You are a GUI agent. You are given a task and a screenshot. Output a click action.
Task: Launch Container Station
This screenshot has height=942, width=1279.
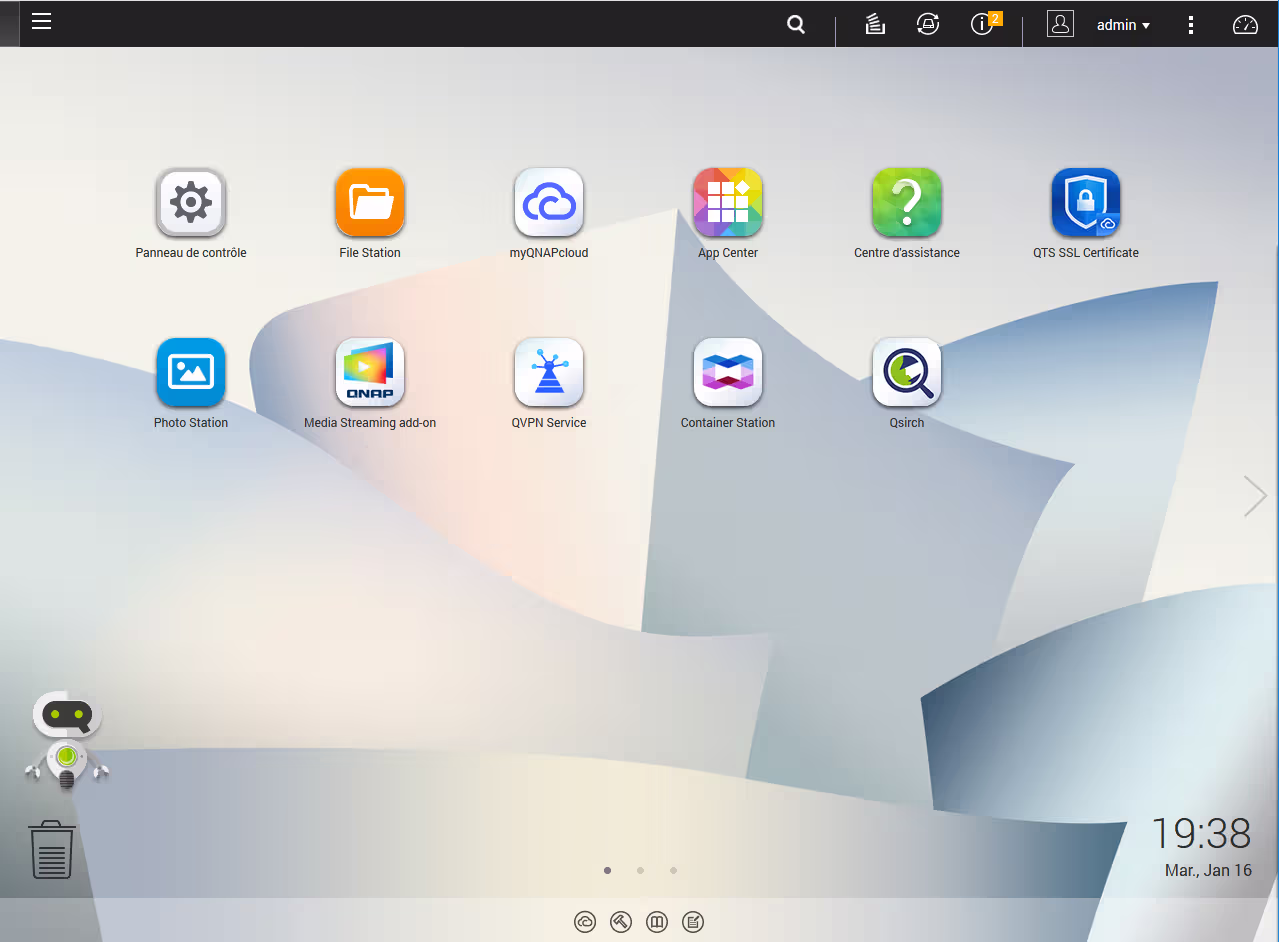click(x=728, y=373)
